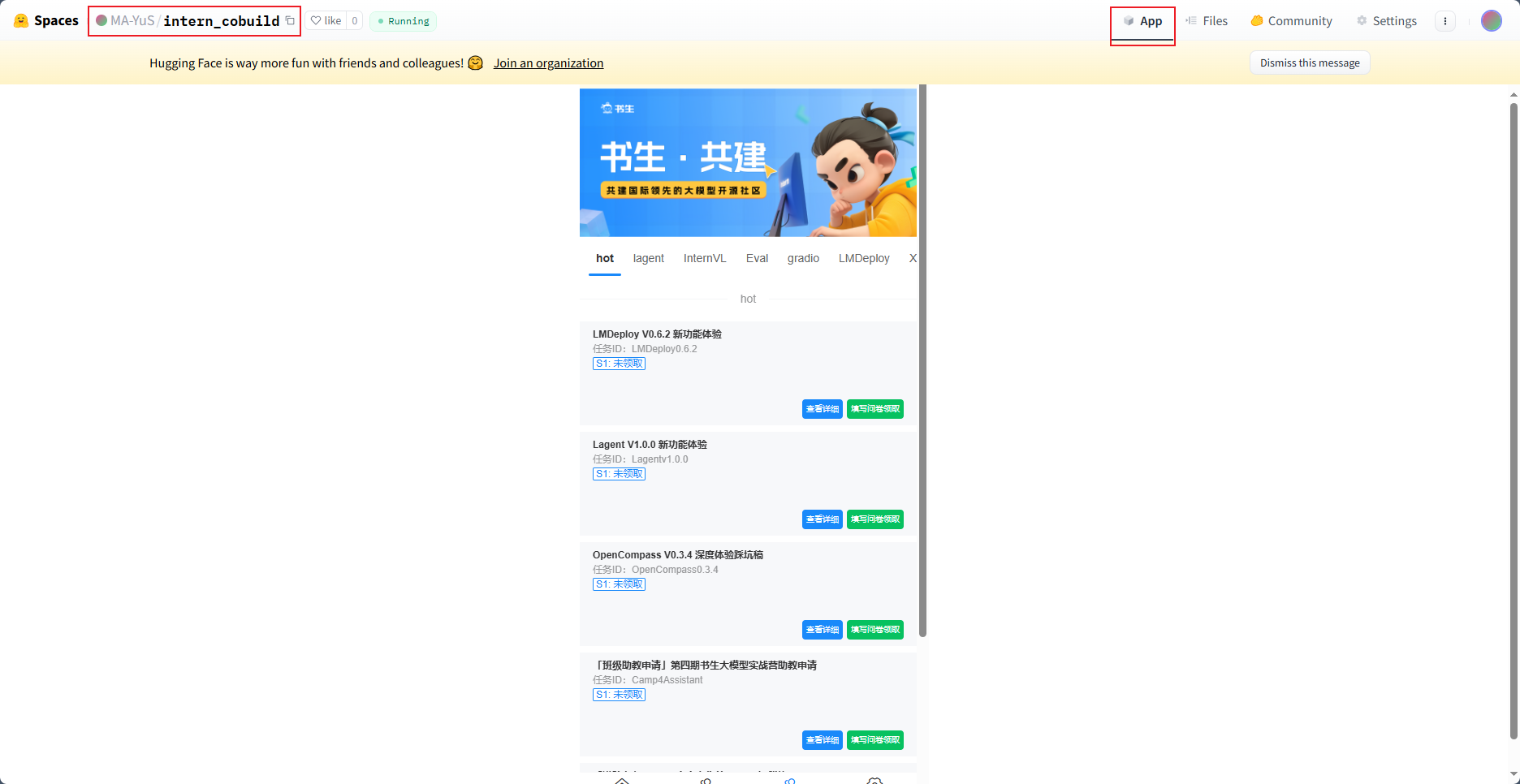Click the task ID text "LMDeploy0.6.2"

click(664, 349)
